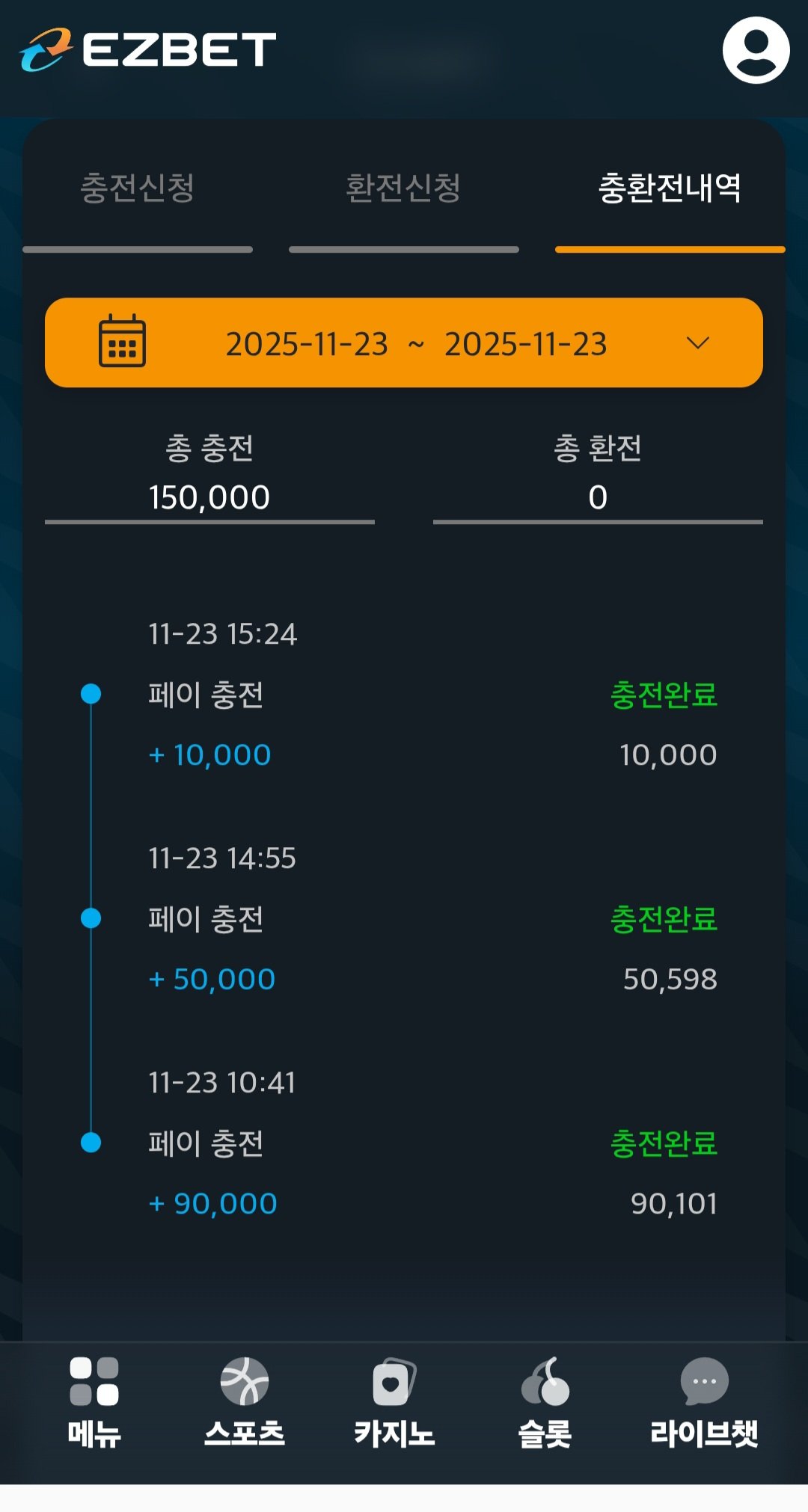Click the 10:41 timeline dot

pyautogui.click(x=91, y=1143)
